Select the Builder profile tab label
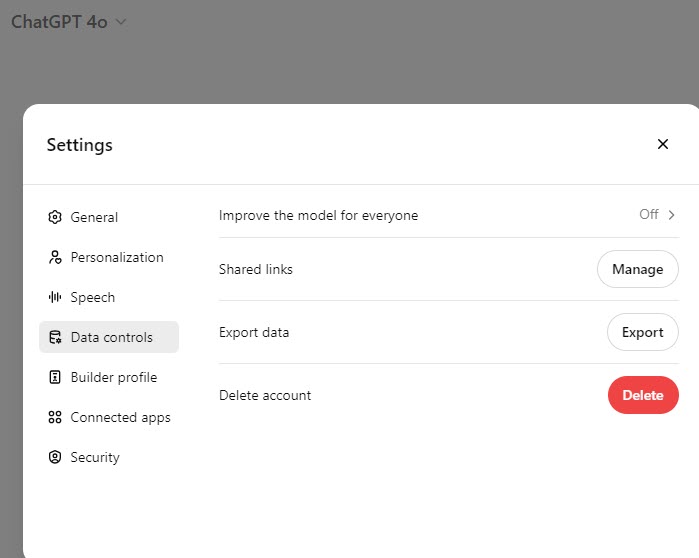This screenshot has height=558, width=699. [x=113, y=377]
